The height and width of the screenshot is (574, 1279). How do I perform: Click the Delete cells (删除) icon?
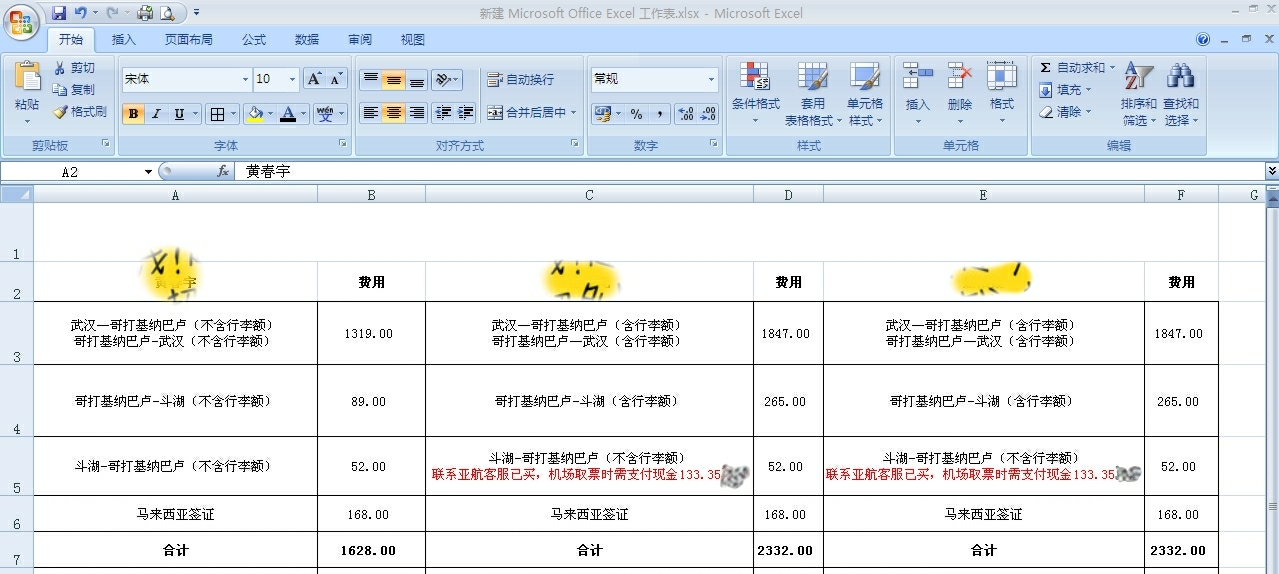point(959,94)
